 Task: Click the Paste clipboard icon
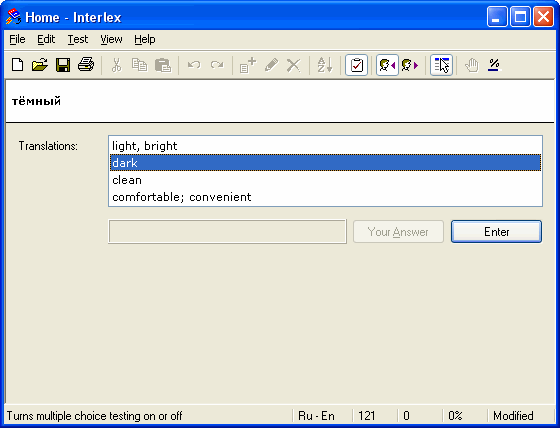pos(163,65)
